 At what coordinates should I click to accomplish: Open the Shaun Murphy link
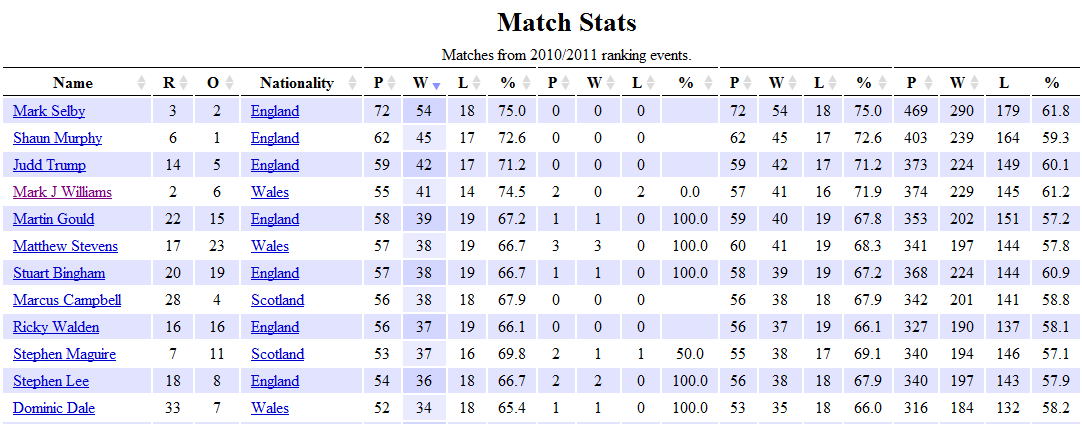[57, 138]
